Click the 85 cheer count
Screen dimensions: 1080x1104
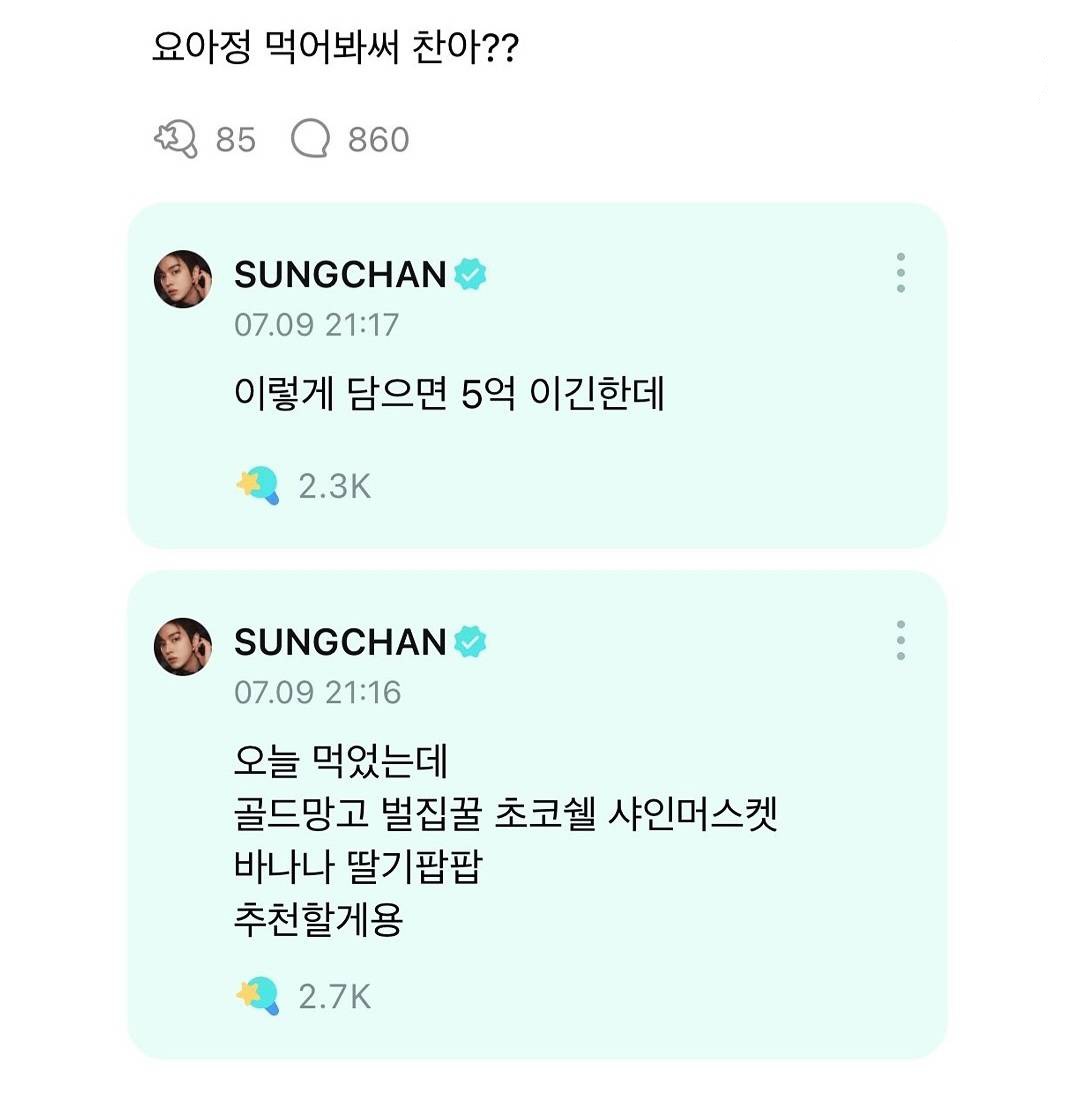(236, 140)
